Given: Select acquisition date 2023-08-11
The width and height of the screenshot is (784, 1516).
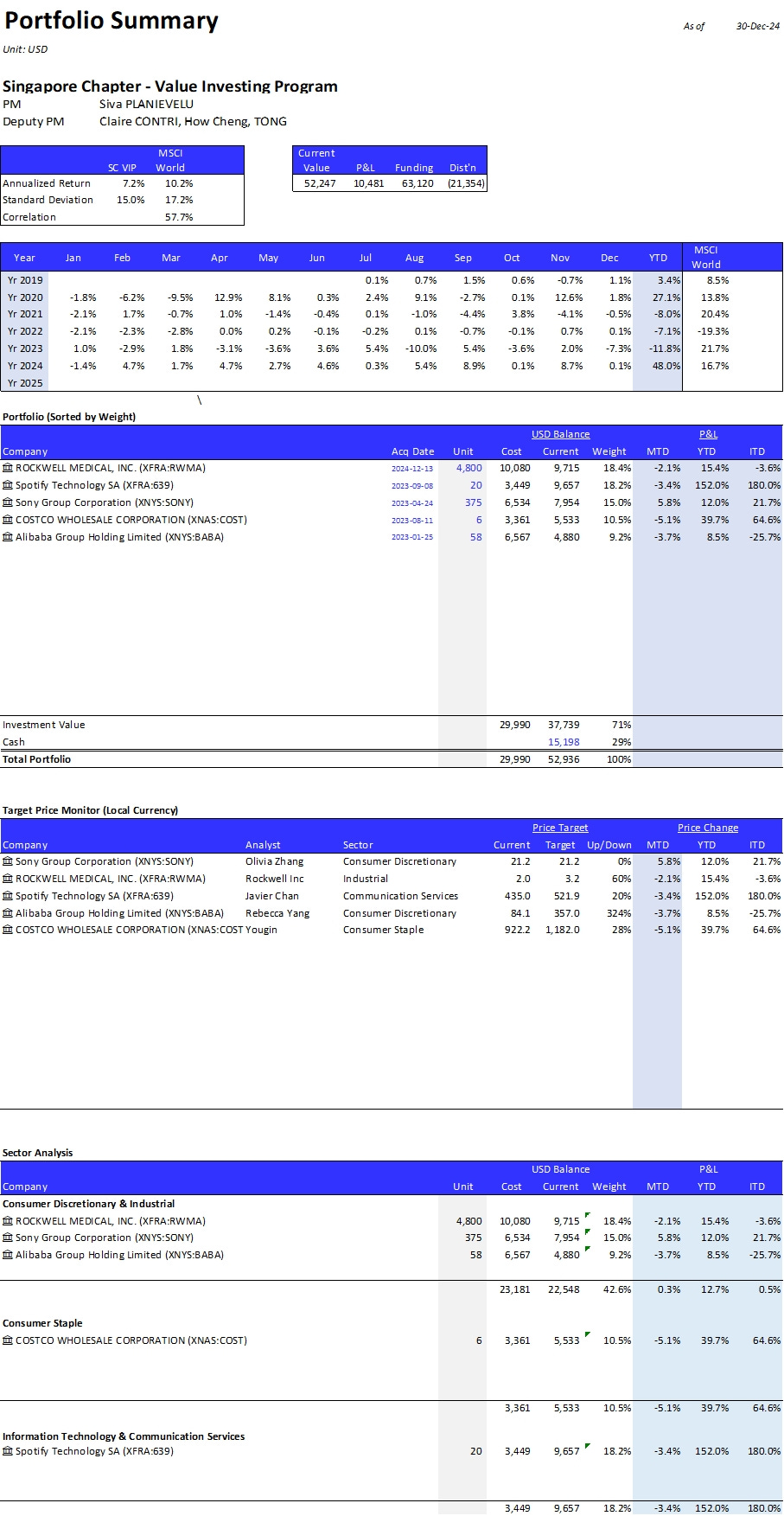Looking at the screenshot, I should coord(412,521).
